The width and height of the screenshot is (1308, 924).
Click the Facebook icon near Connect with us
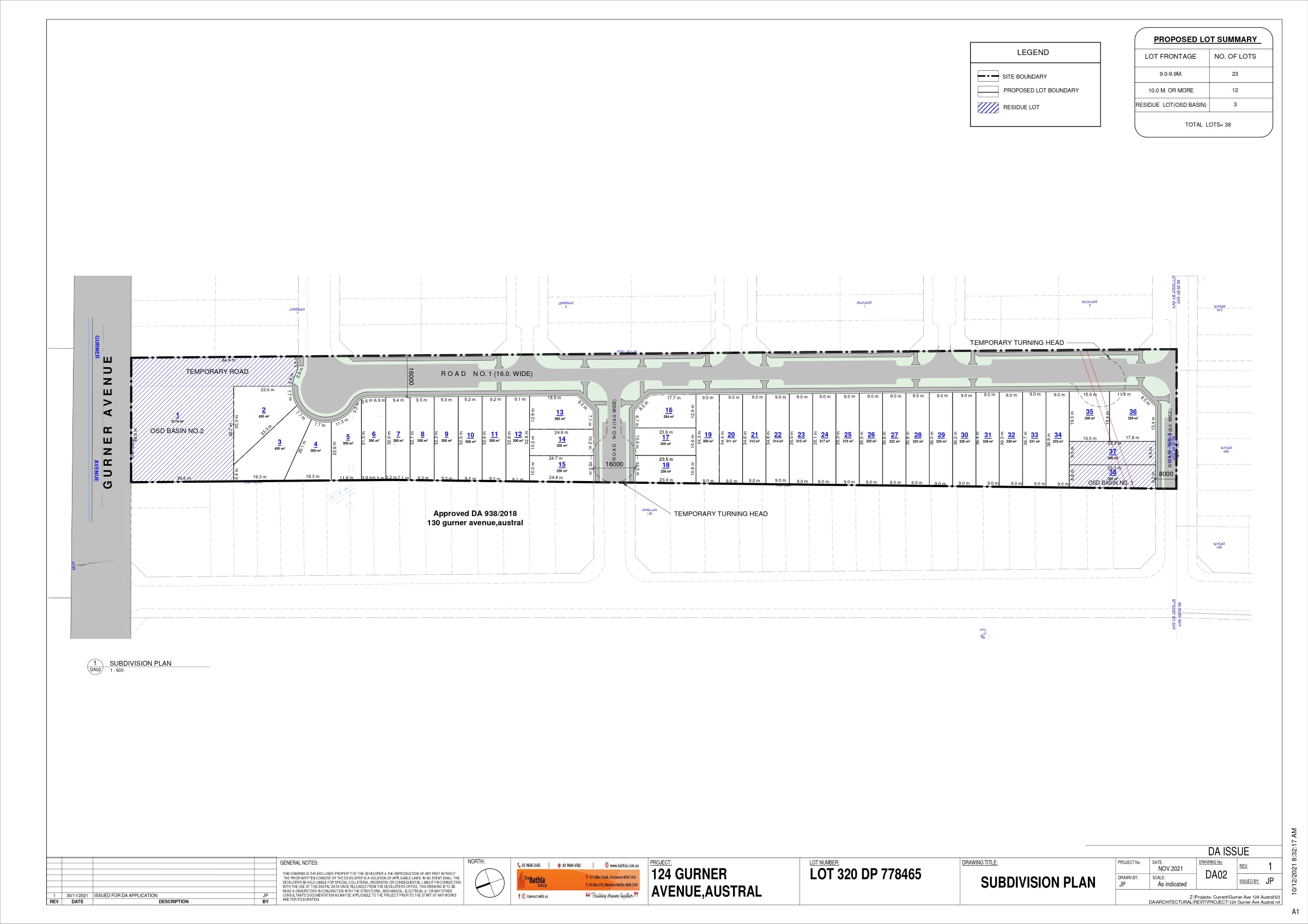click(x=519, y=897)
